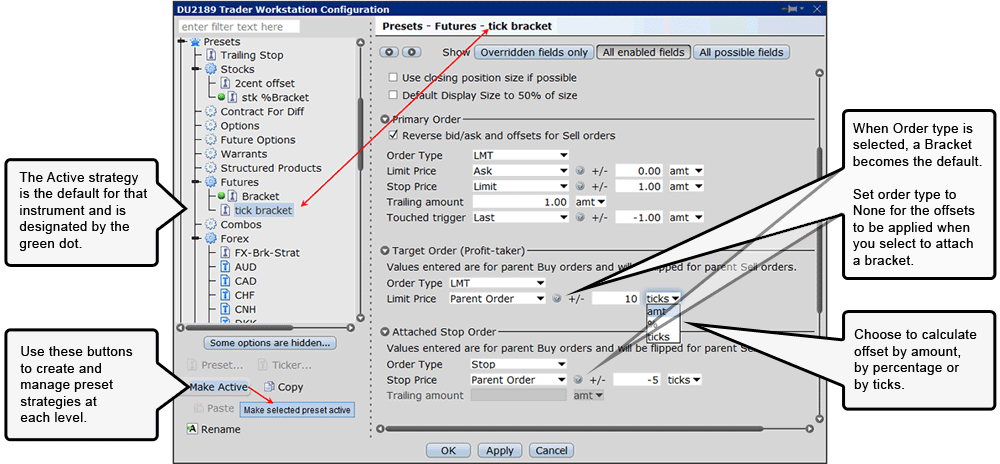Click the Presets root icon

(196, 41)
